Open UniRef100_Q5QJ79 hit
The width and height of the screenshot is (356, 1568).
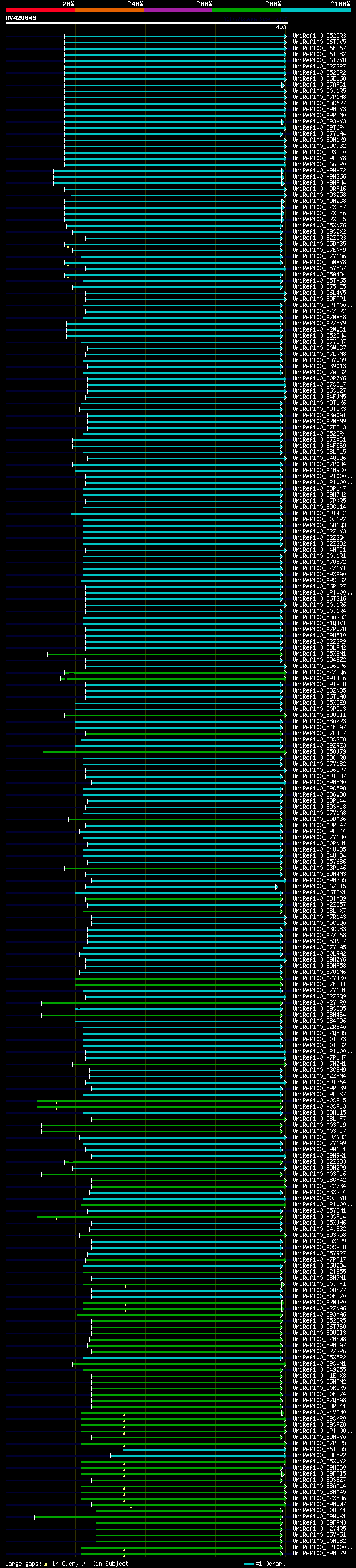[319, 753]
